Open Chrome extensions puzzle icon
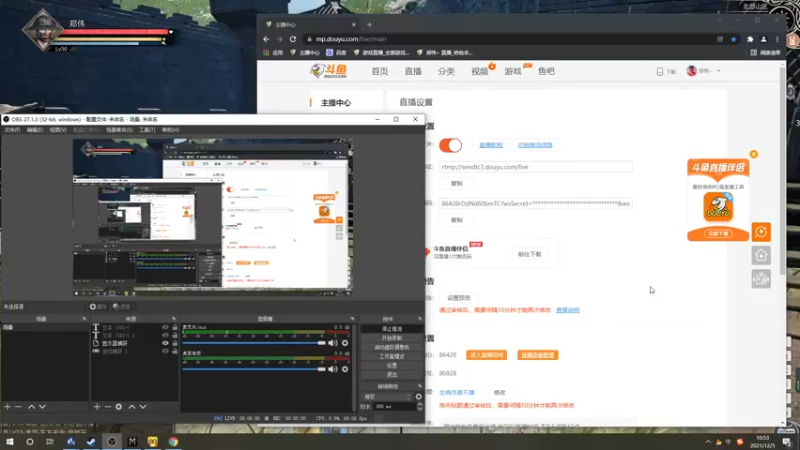This screenshot has width=800, height=450. 750,39
